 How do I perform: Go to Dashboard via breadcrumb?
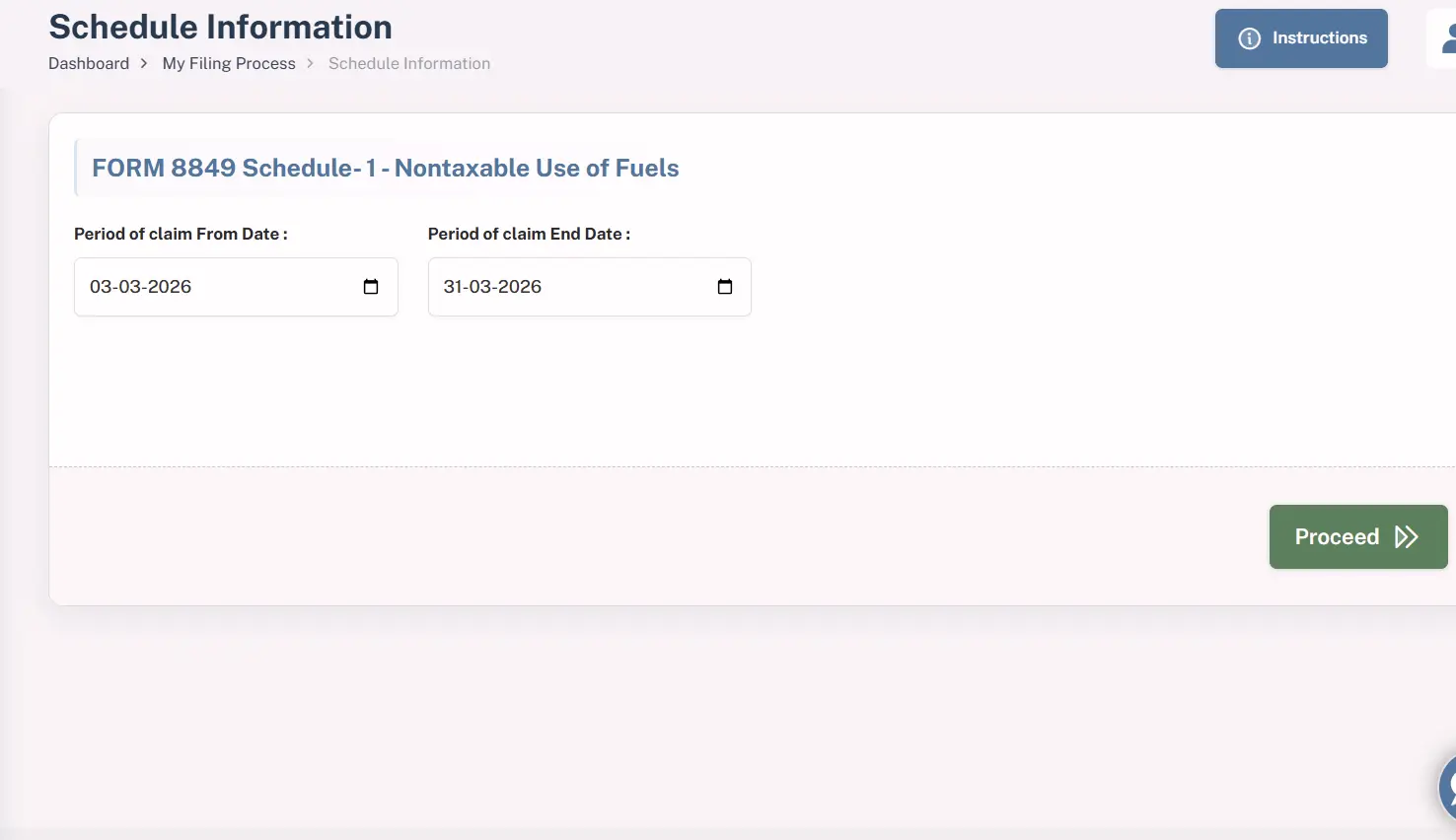[x=89, y=63]
